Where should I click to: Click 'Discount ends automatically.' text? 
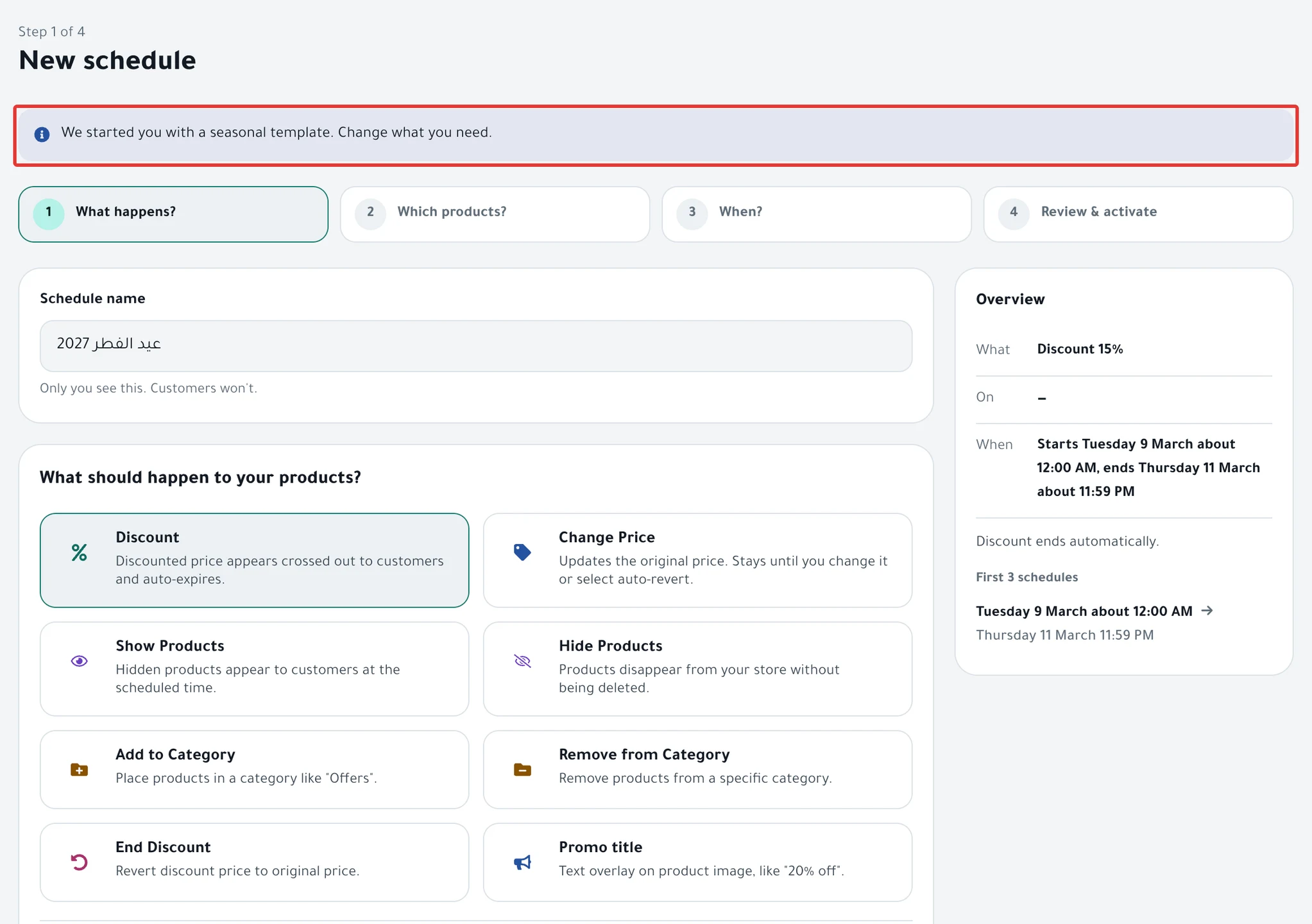1067,541
